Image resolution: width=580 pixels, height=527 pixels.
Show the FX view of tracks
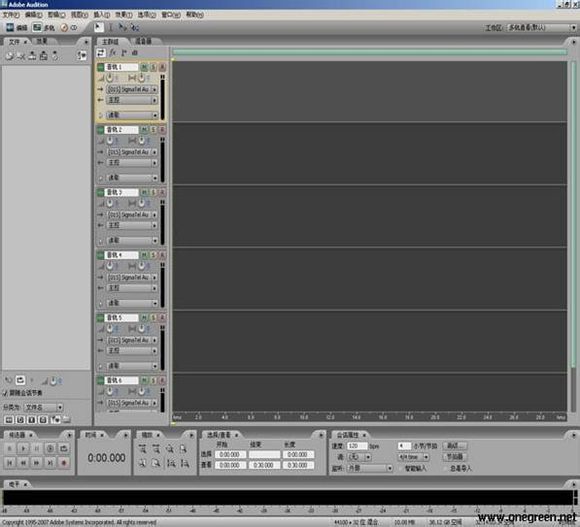[112, 53]
